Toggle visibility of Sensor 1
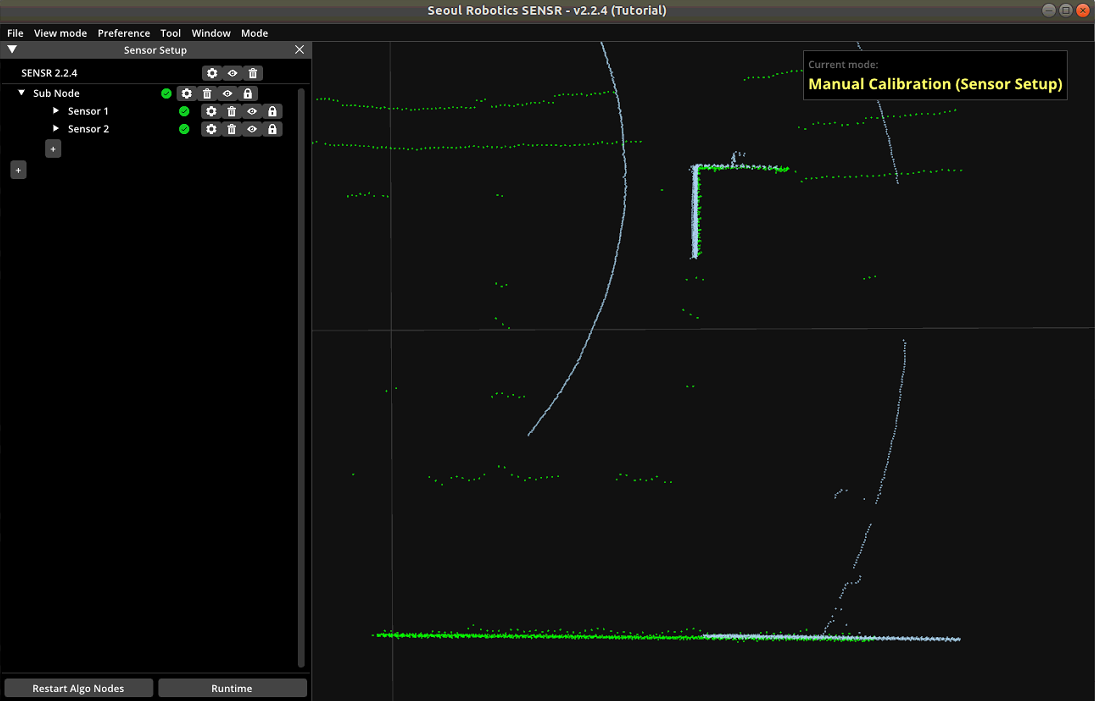This screenshot has height=701, width=1095. click(252, 111)
